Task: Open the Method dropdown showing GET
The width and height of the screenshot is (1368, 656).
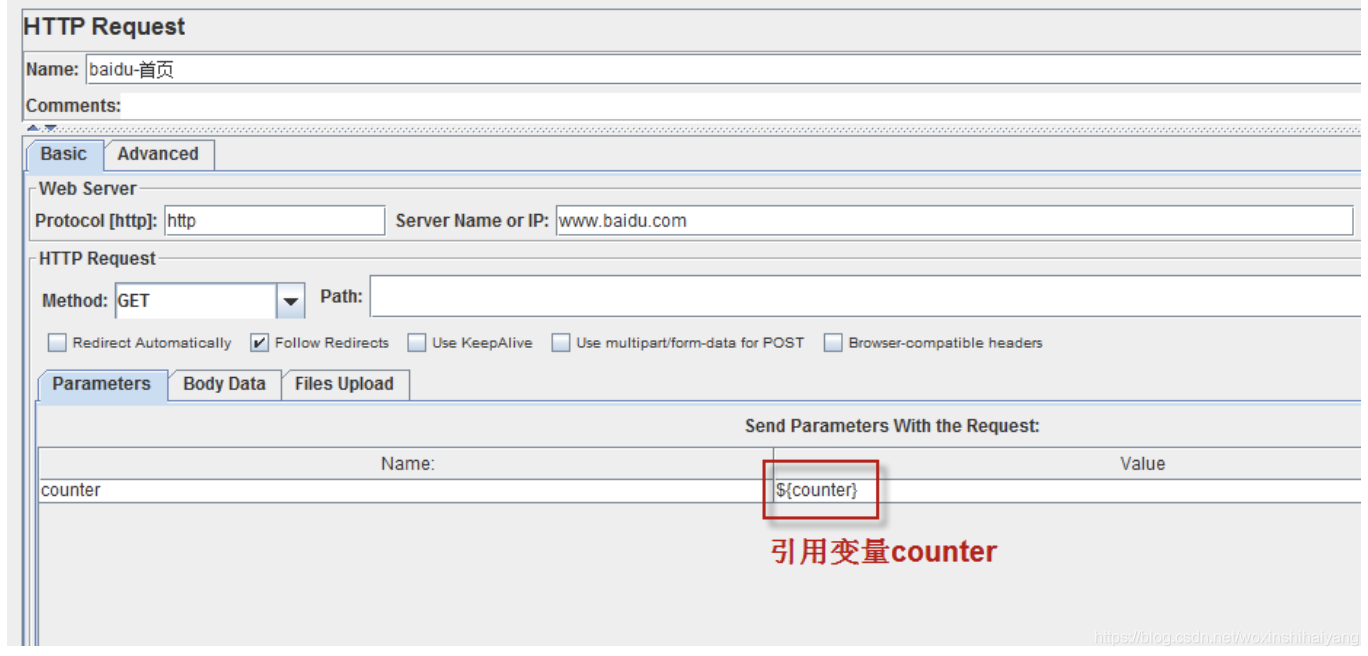Action: pos(209,300)
